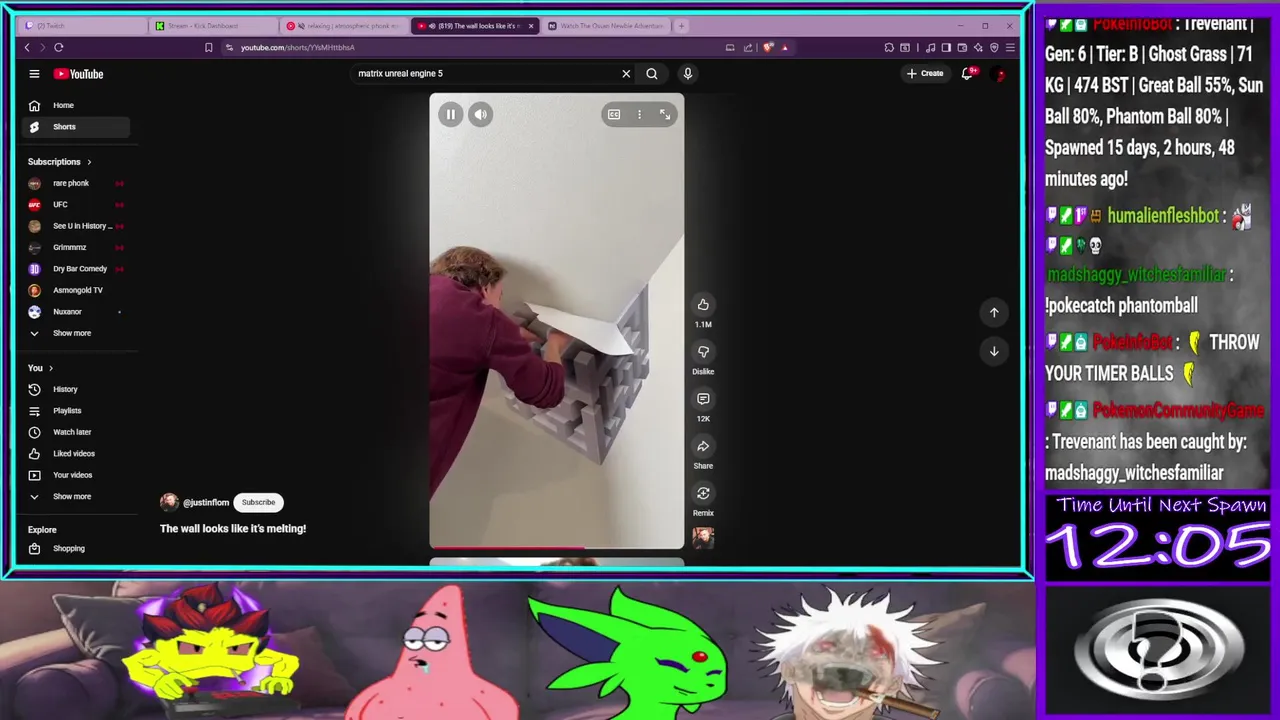Bookmark this page with the bookmark icon

pyautogui.click(x=208, y=47)
